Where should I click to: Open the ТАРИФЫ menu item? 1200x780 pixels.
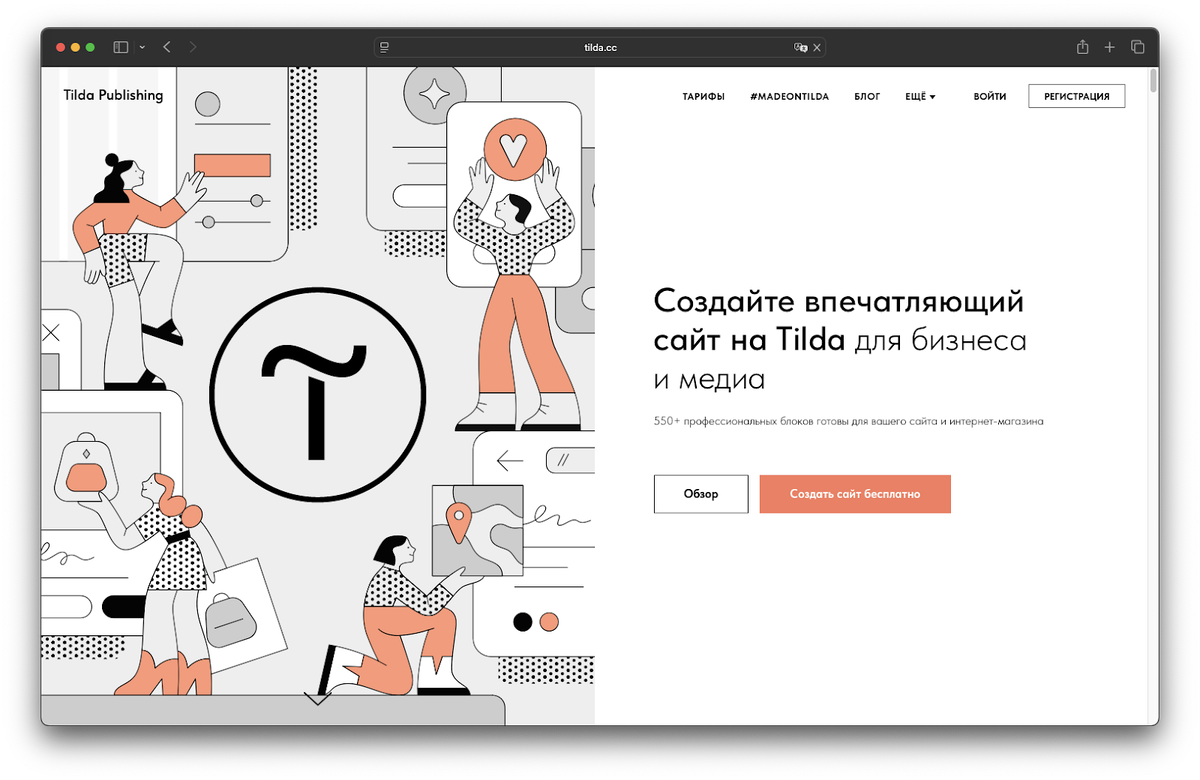tap(704, 96)
